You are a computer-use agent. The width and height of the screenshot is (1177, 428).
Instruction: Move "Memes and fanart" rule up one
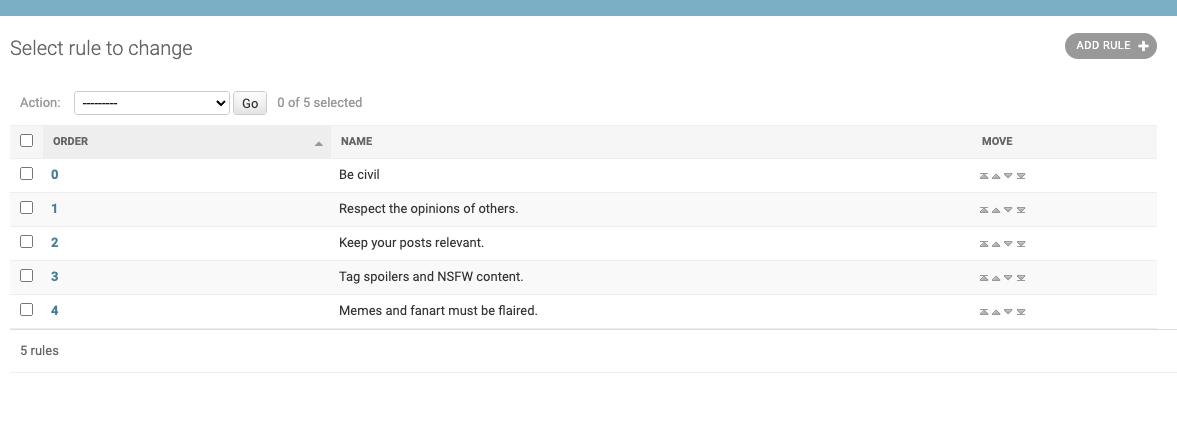pyautogui.click(x=996, y=312)
